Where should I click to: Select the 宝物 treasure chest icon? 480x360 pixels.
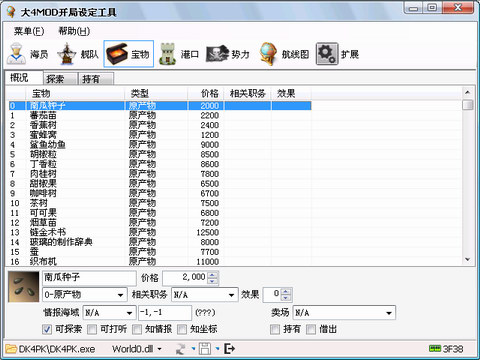pos(117,54)
